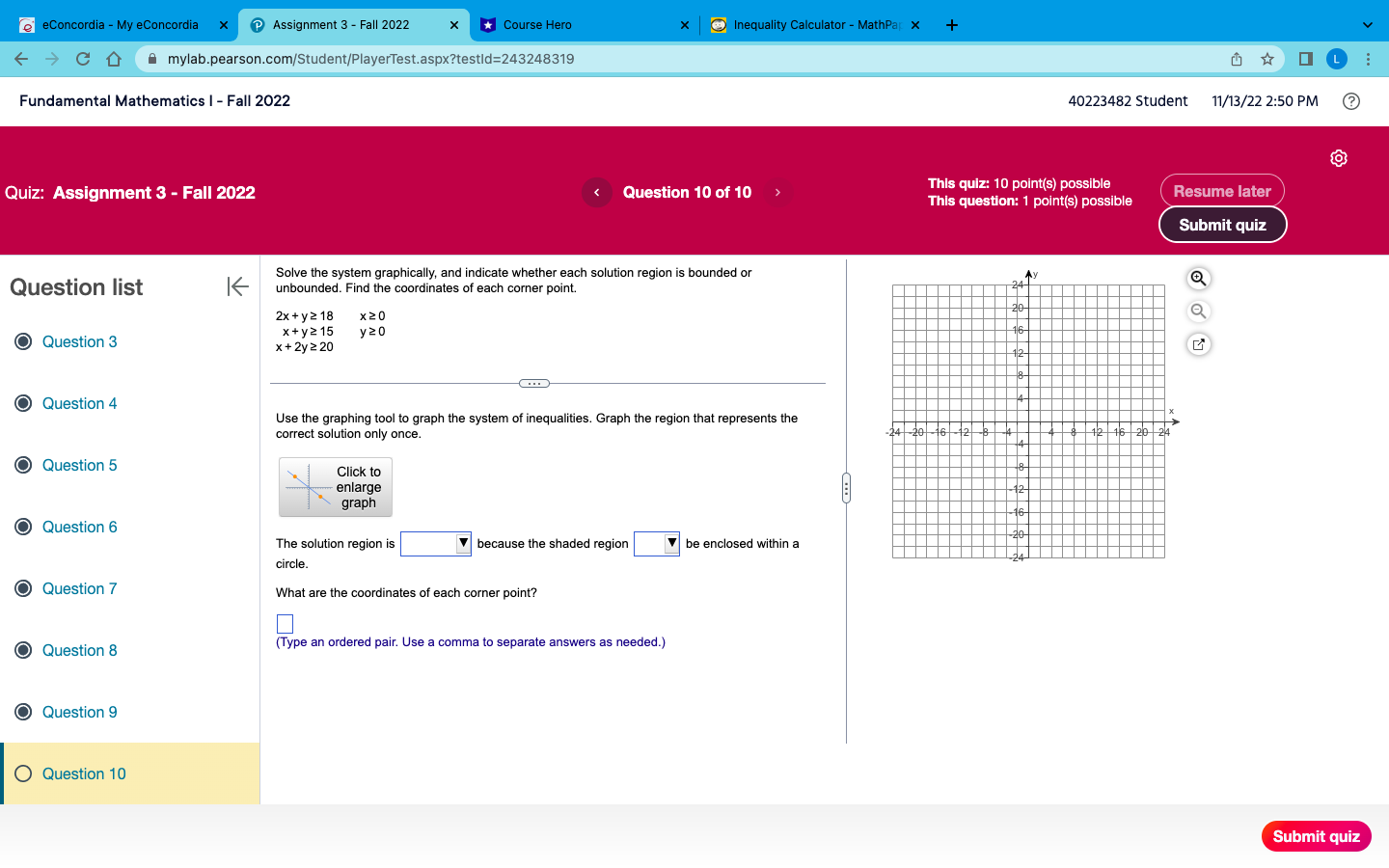1389x868 pixels.
Task: Open the browser home page
Action: (114, 59)
